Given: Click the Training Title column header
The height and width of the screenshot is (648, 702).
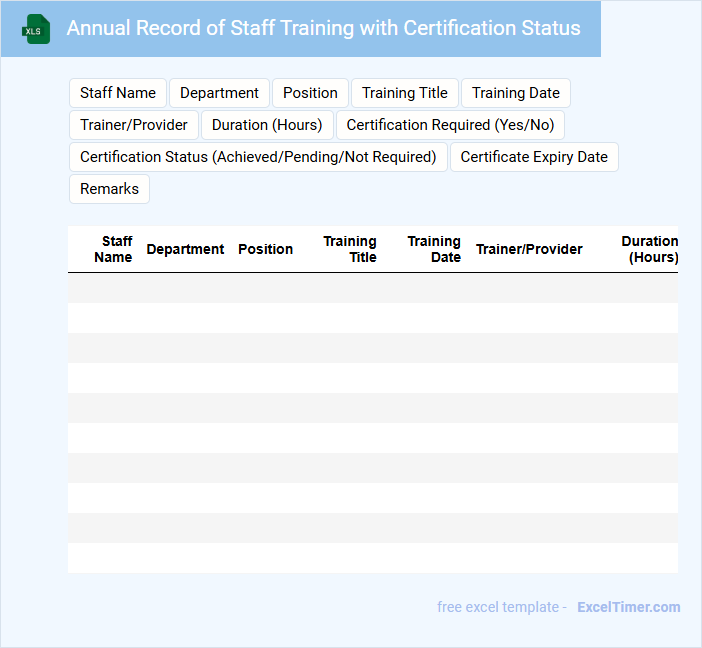Looking at the screenshot, I should tap(350, 249).
